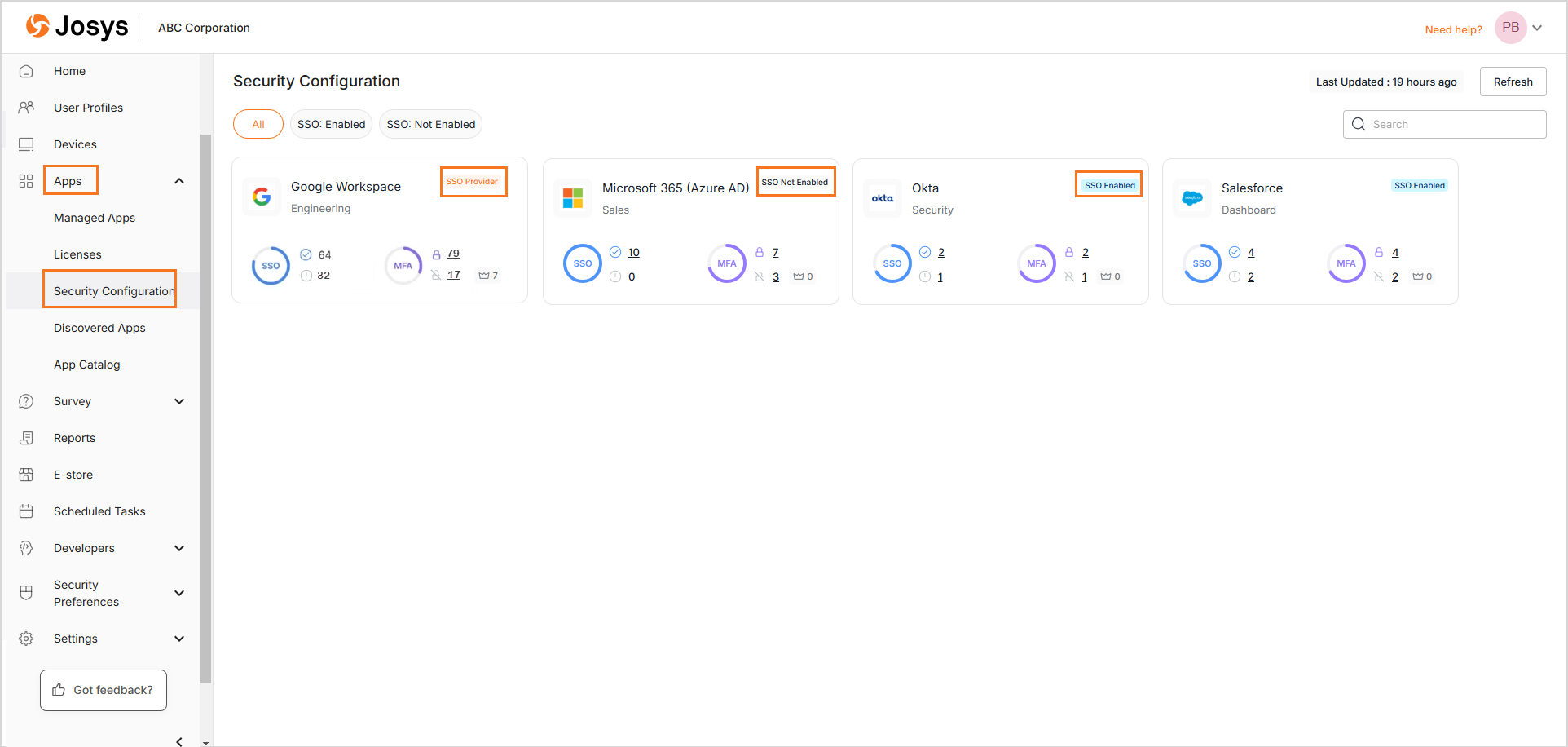Image resolution: width=1568 pixels, height=747 pixels.
Task: Open Google Workspace MFA enabled count 79
Action: [x=453, y=254]
